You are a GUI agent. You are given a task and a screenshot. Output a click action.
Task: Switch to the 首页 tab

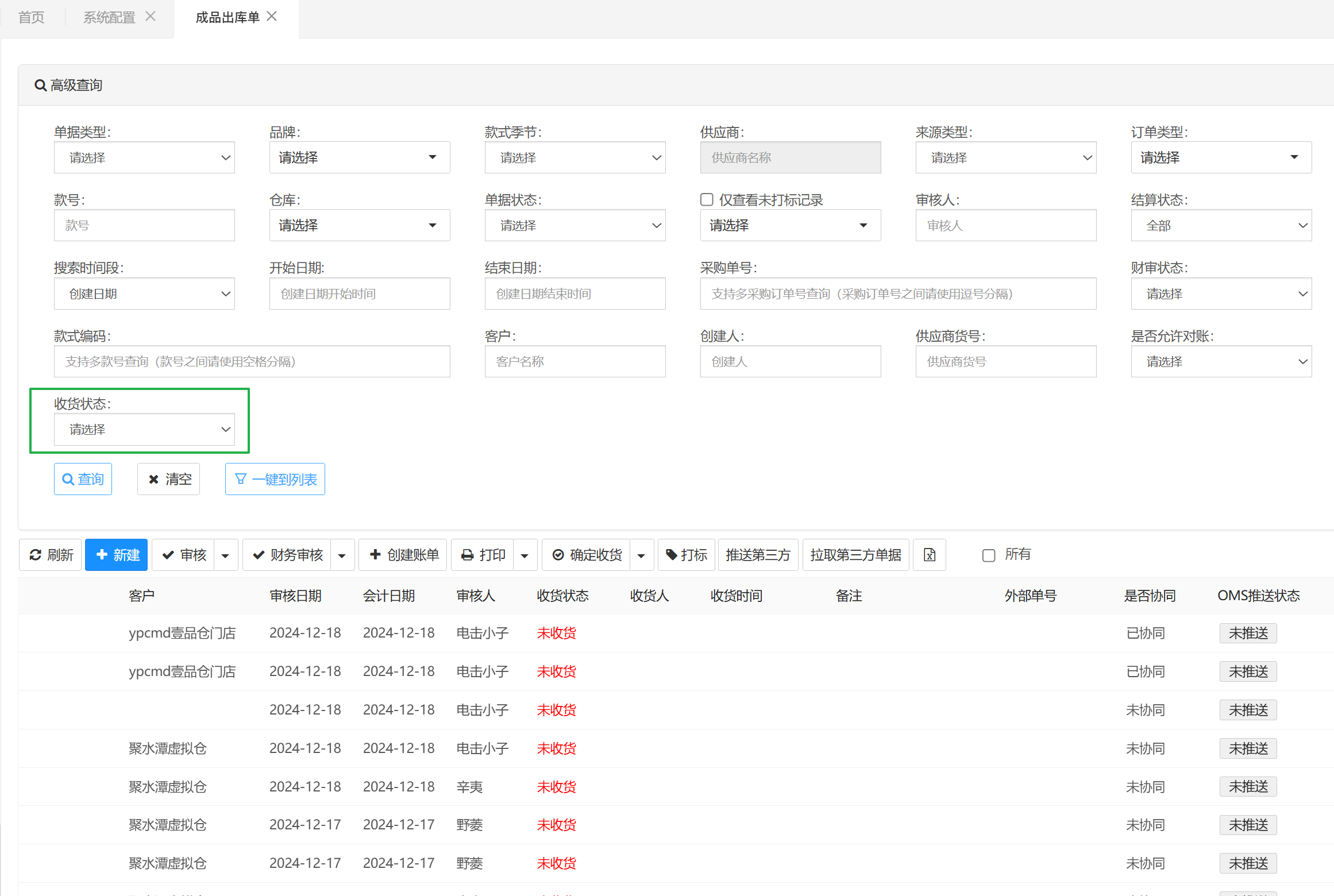pyautogui.click(x=31, y=17)
